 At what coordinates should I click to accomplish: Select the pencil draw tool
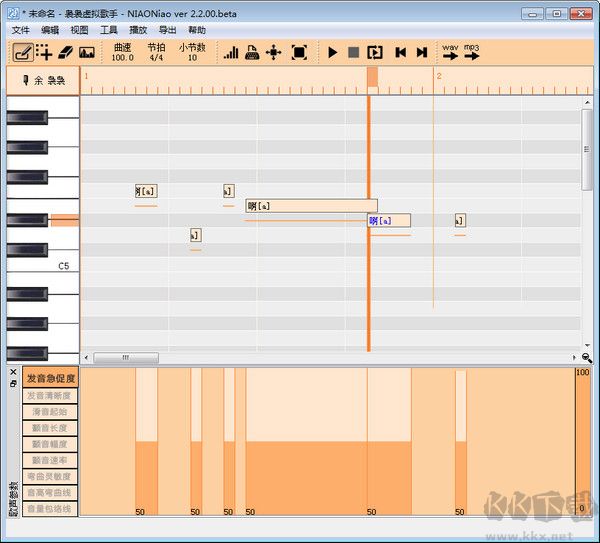coord(22,52)
